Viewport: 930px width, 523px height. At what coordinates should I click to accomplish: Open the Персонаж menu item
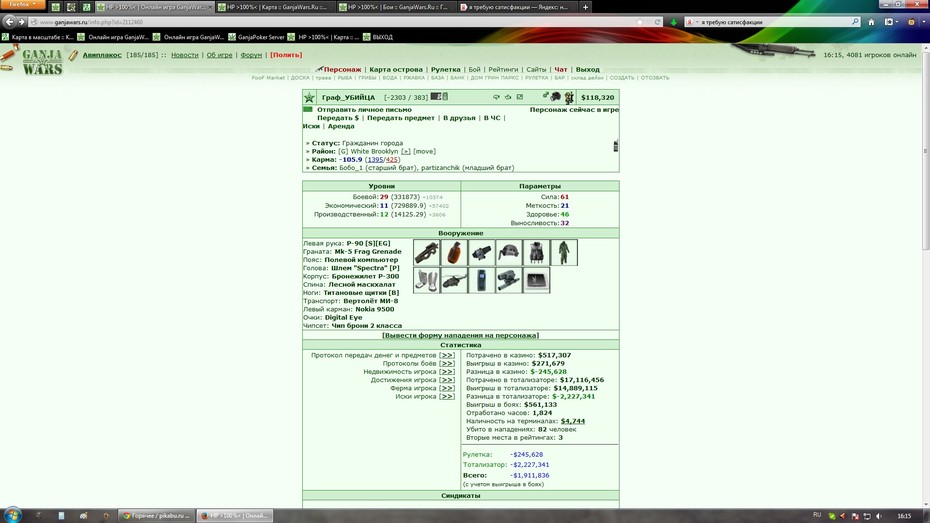[x=342, y=69]
